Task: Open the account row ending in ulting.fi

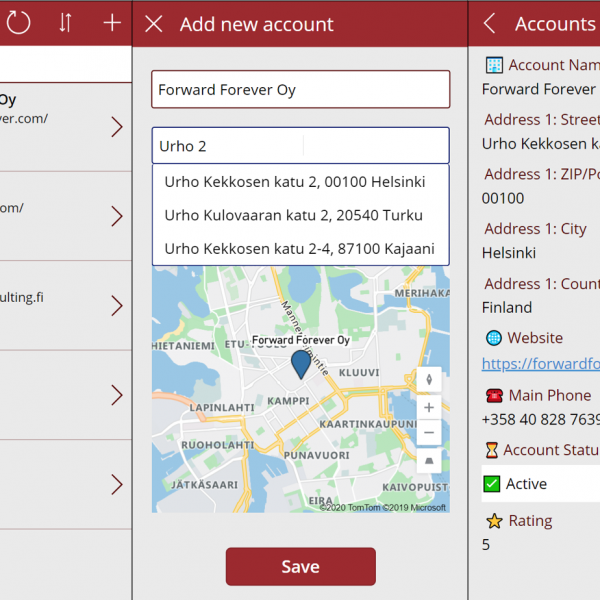Action: coord(66,306)
